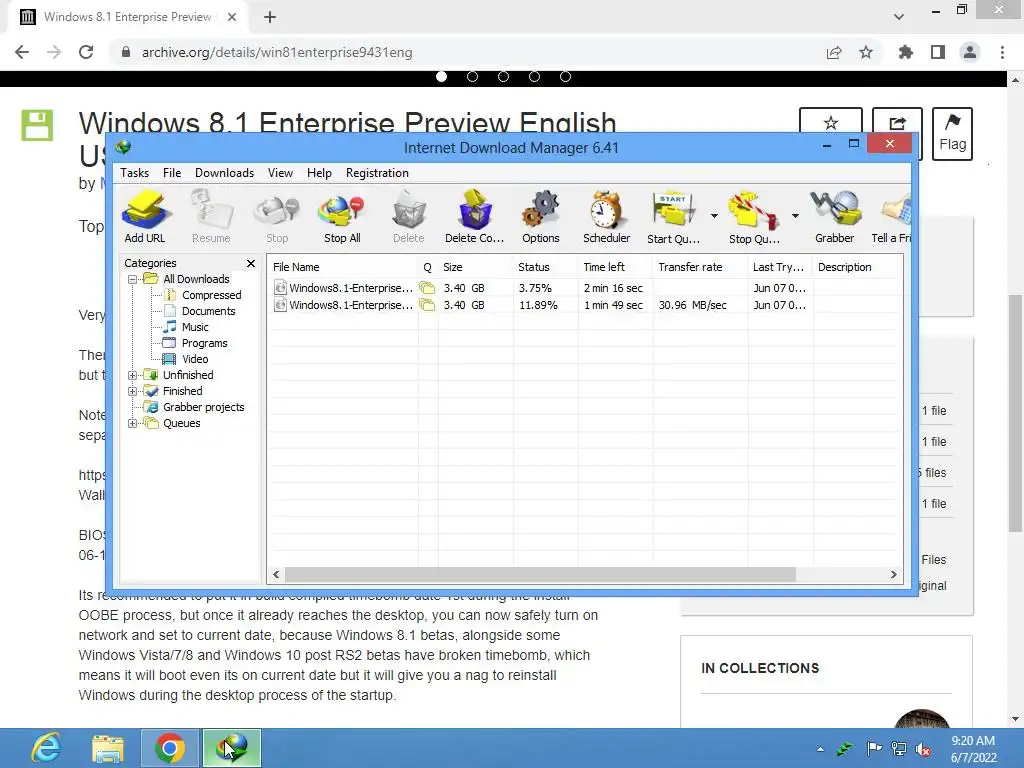Select the Grabber projects item
This screenshot has height=768, width=1024.
[203, 408]
